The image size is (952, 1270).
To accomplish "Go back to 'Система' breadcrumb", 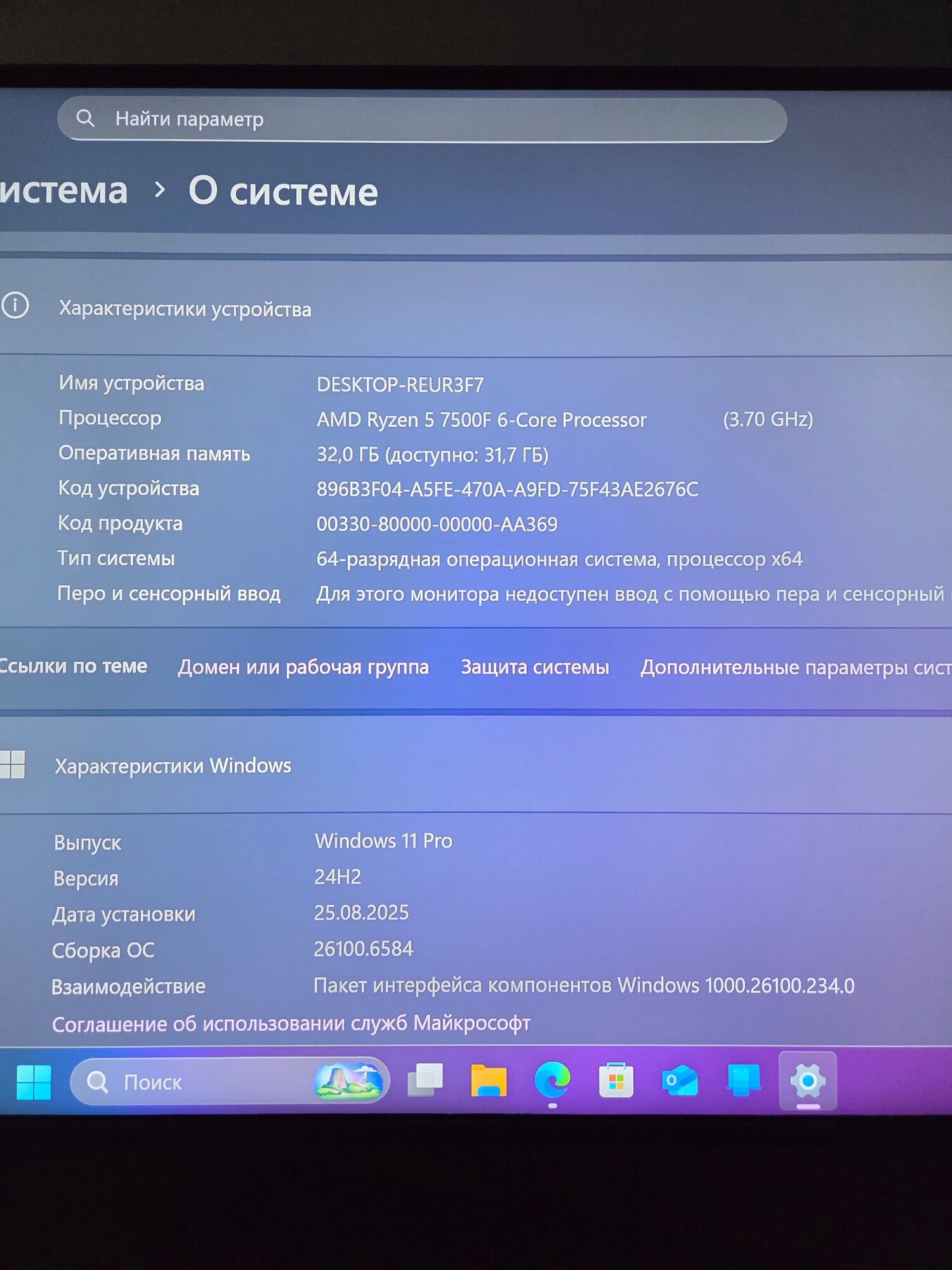I will tap(63, 190).
